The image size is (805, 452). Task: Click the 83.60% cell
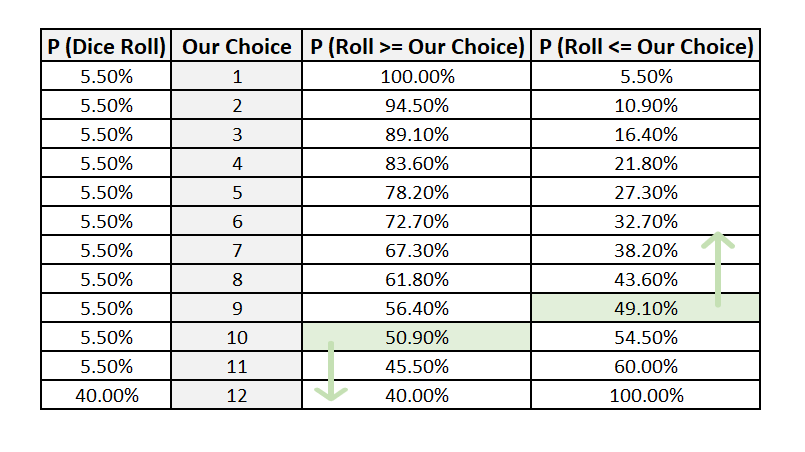point(416,163)
